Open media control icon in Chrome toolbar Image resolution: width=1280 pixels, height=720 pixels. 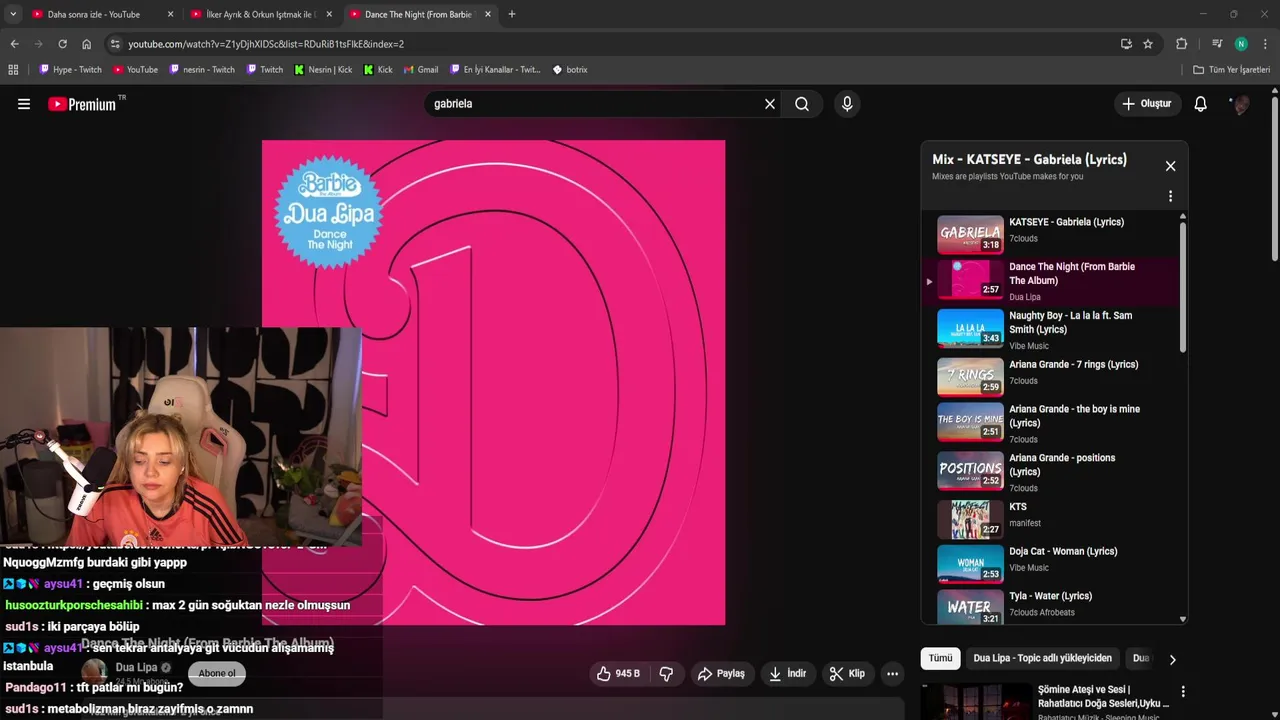pyautogui.click(x=1217, y=44)
